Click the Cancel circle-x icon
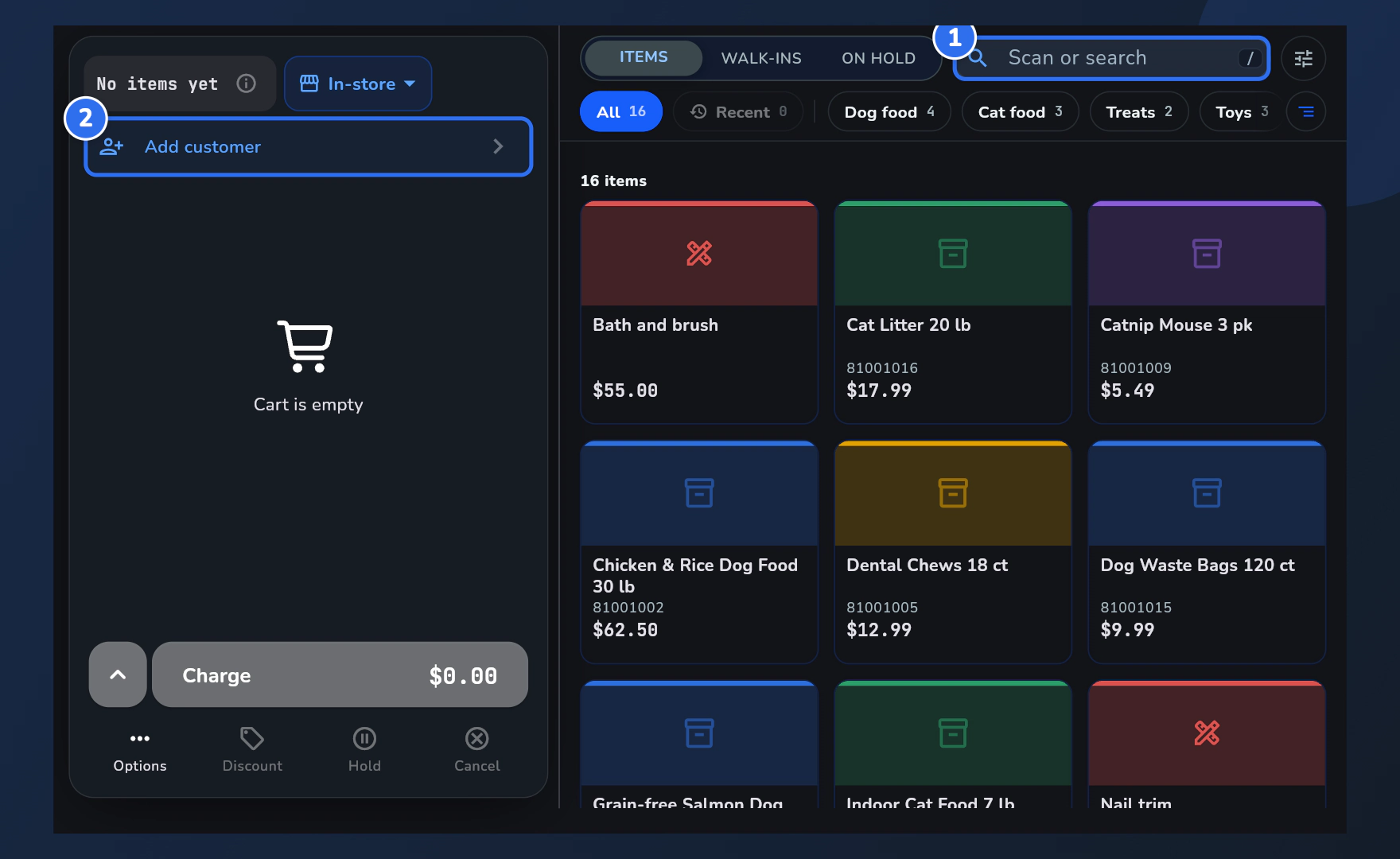The image size is (1400, 859). pos(477,739)
